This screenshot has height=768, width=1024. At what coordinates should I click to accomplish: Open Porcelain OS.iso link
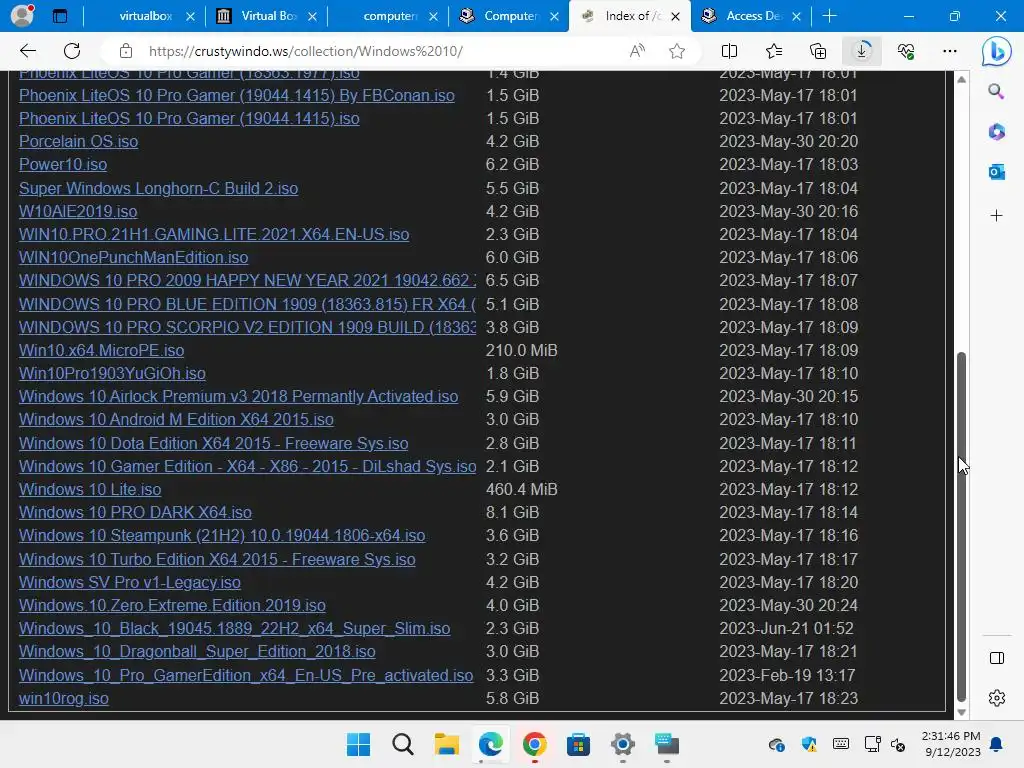pos(78,141)
